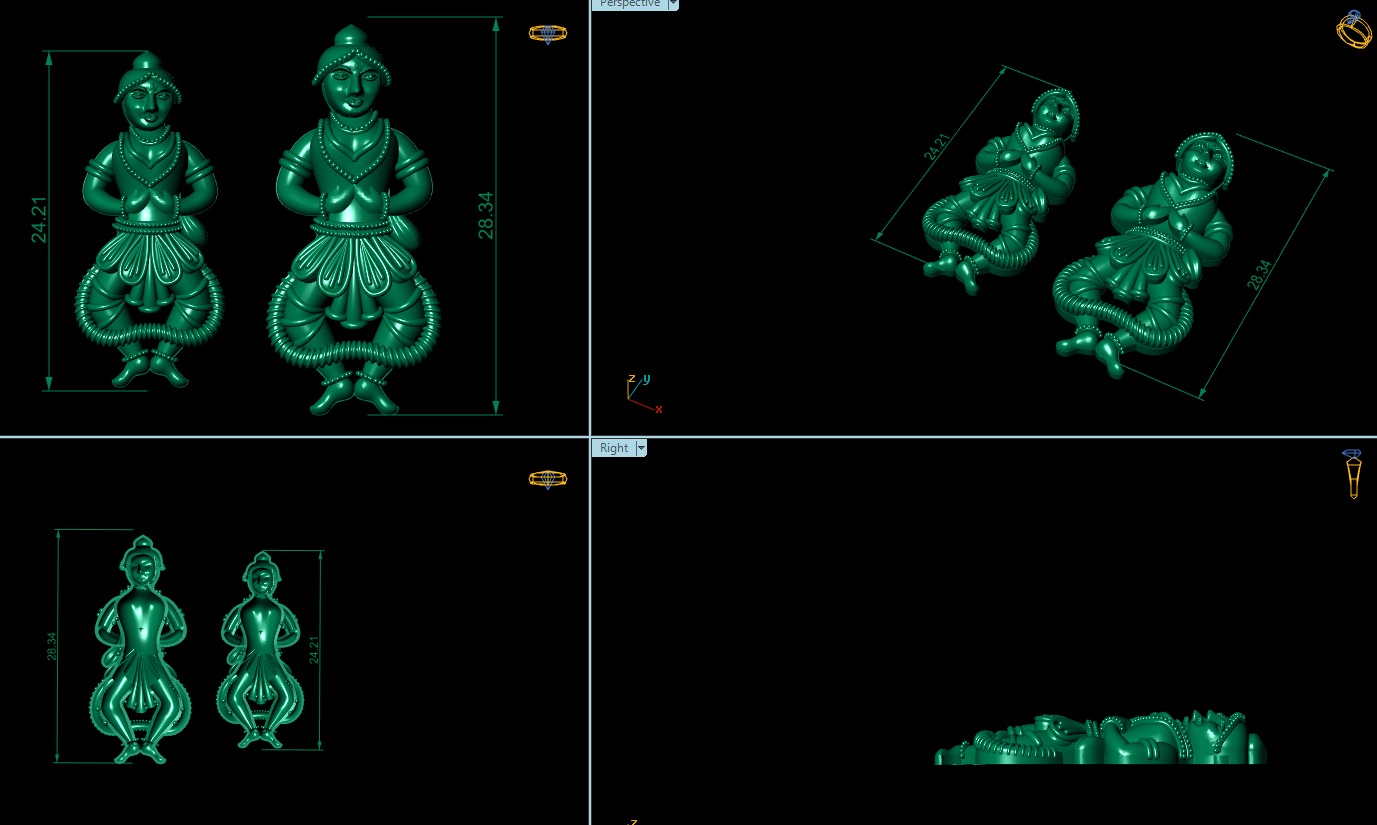Screen dimensions: 1377x825
Task: Click the Perspective viewport title label
Action: click(629, 4)
